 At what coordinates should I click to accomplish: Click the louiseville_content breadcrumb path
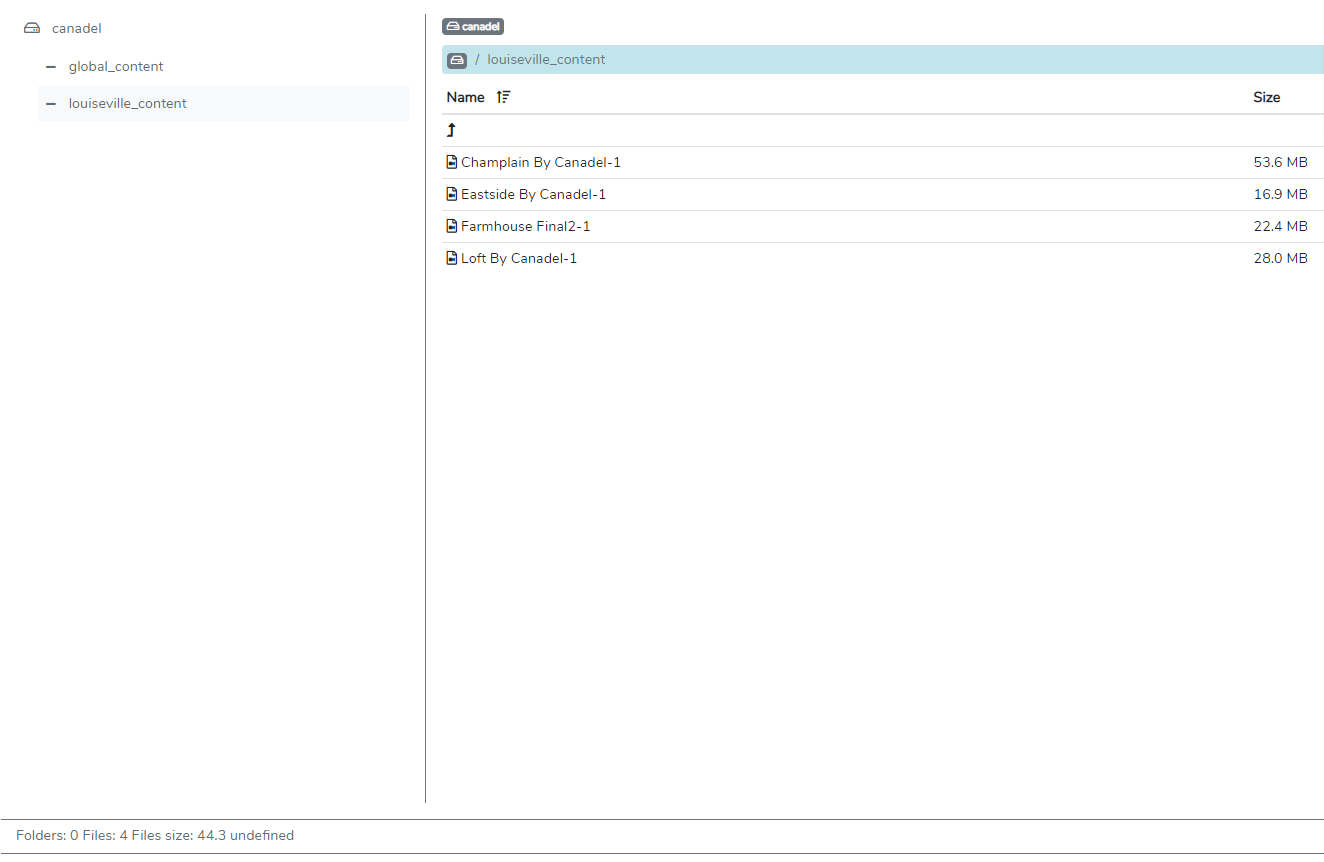(x=546, y=60)
